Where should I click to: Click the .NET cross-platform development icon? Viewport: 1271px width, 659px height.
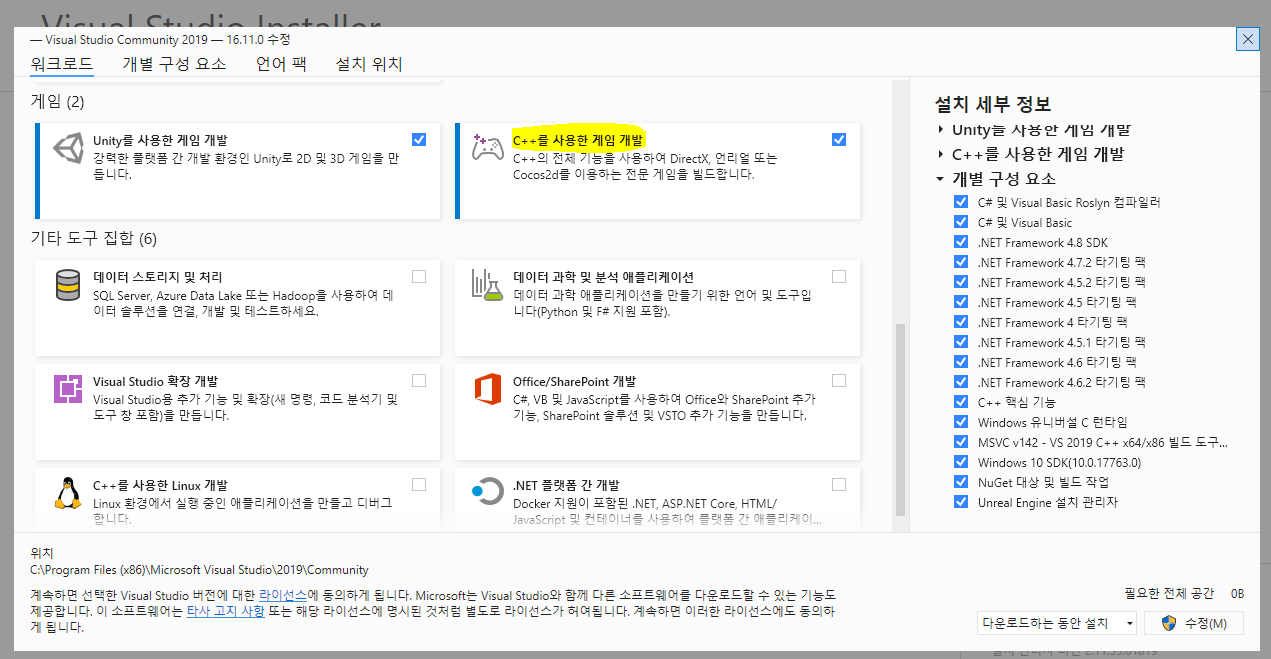[488, 492]
